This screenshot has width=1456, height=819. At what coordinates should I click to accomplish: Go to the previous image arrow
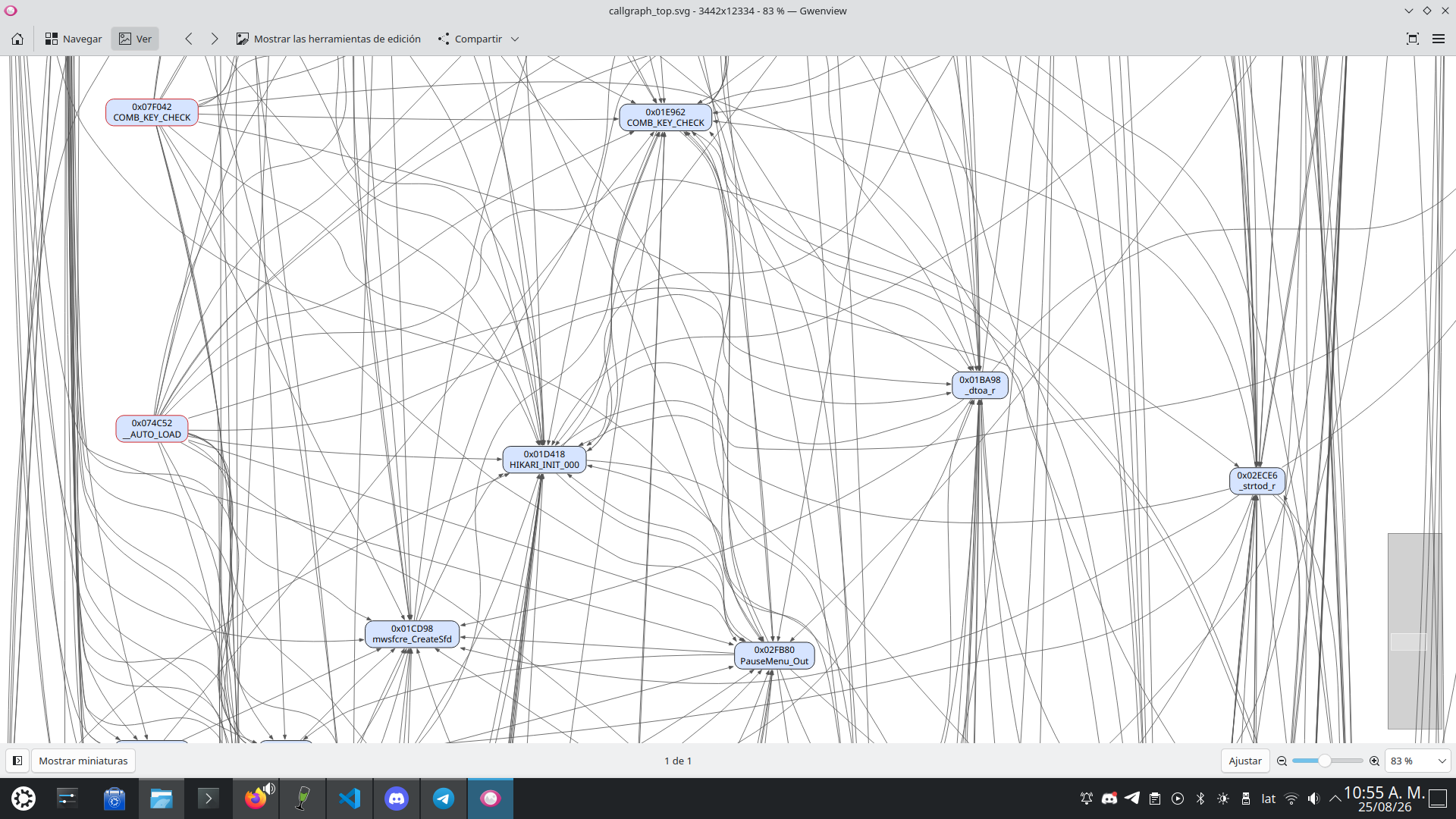coord(189,39)
